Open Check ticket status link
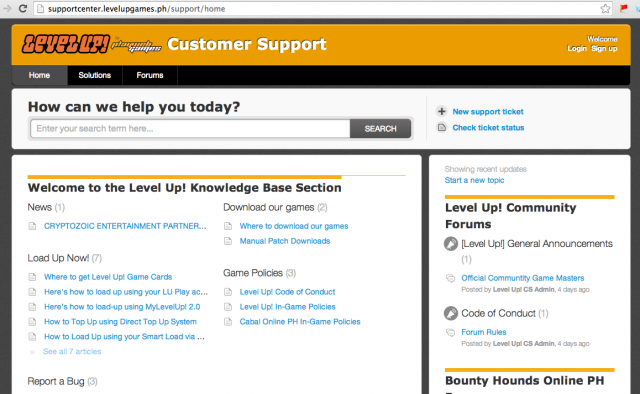The height and width of the screenshot is (394, 640). pyautogui.click(x=488, y=128)
